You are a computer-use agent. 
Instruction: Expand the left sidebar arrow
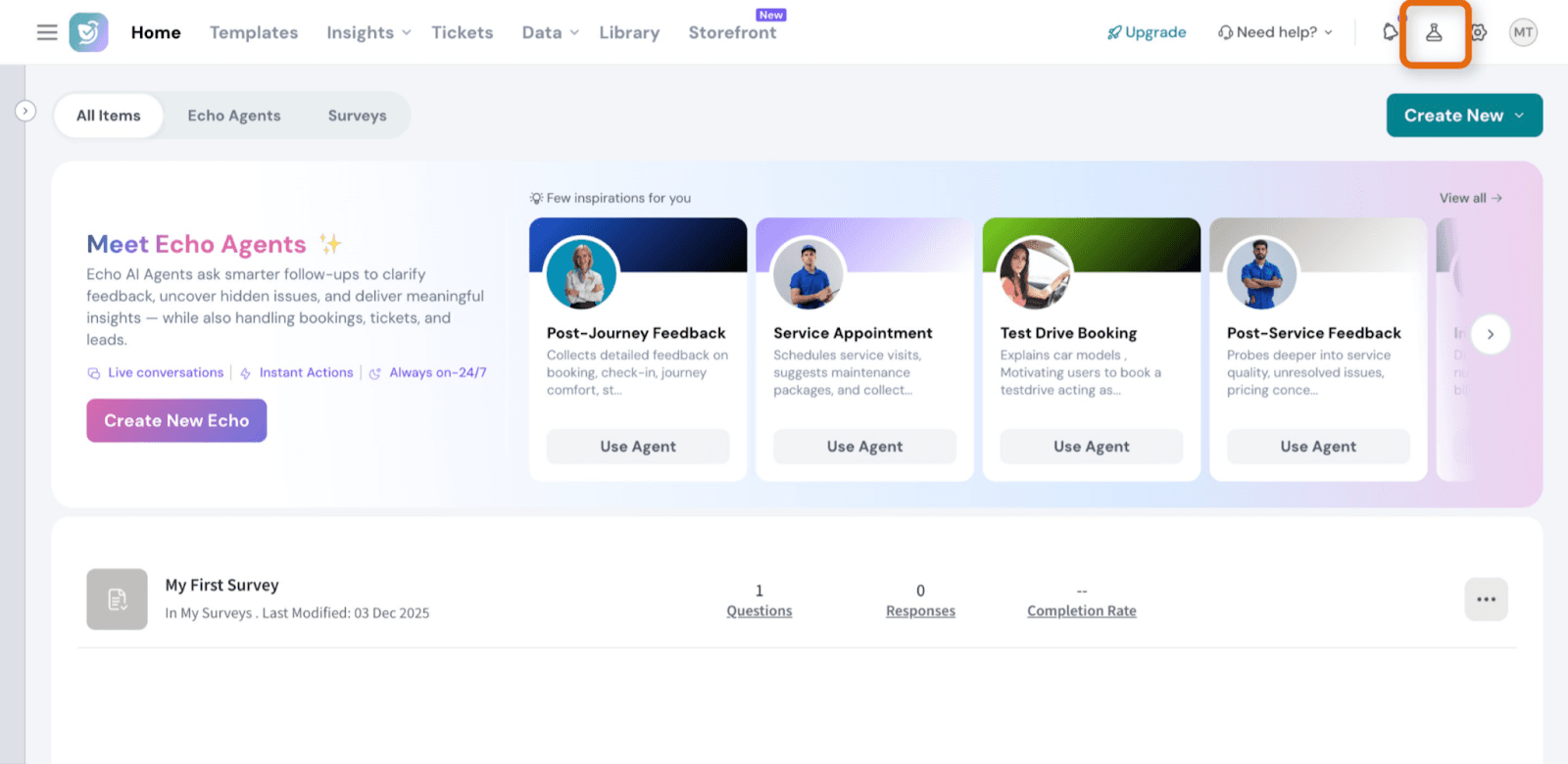click(25, 112)
